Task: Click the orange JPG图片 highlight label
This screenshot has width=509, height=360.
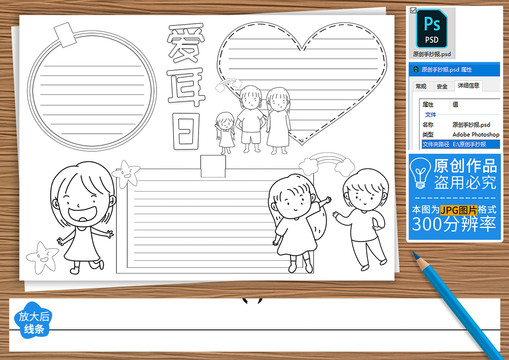Action: [x=459, y=210]
